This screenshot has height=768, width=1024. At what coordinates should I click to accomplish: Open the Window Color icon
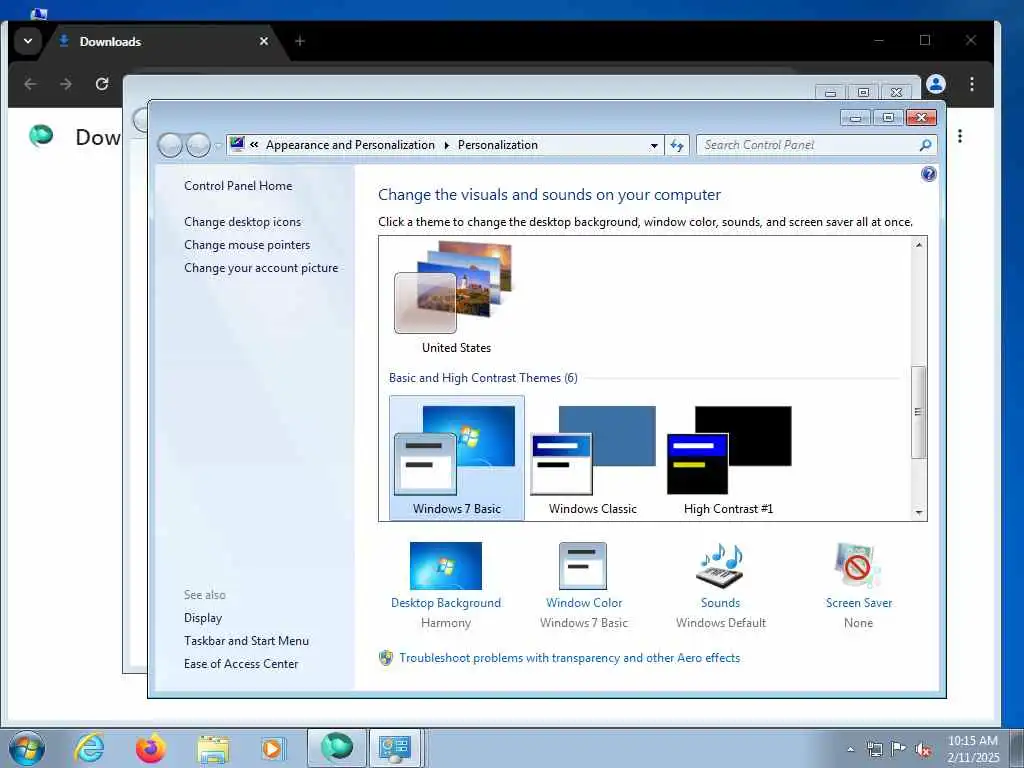pyautogui.click(x=583, y=566)
